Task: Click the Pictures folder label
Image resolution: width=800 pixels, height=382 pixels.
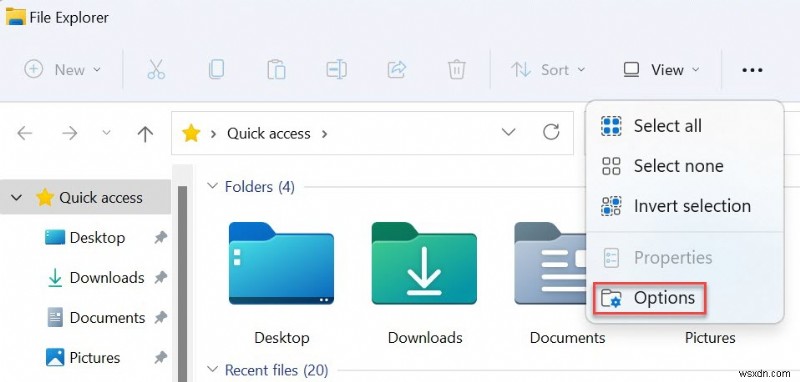Action: coord(710,338)
